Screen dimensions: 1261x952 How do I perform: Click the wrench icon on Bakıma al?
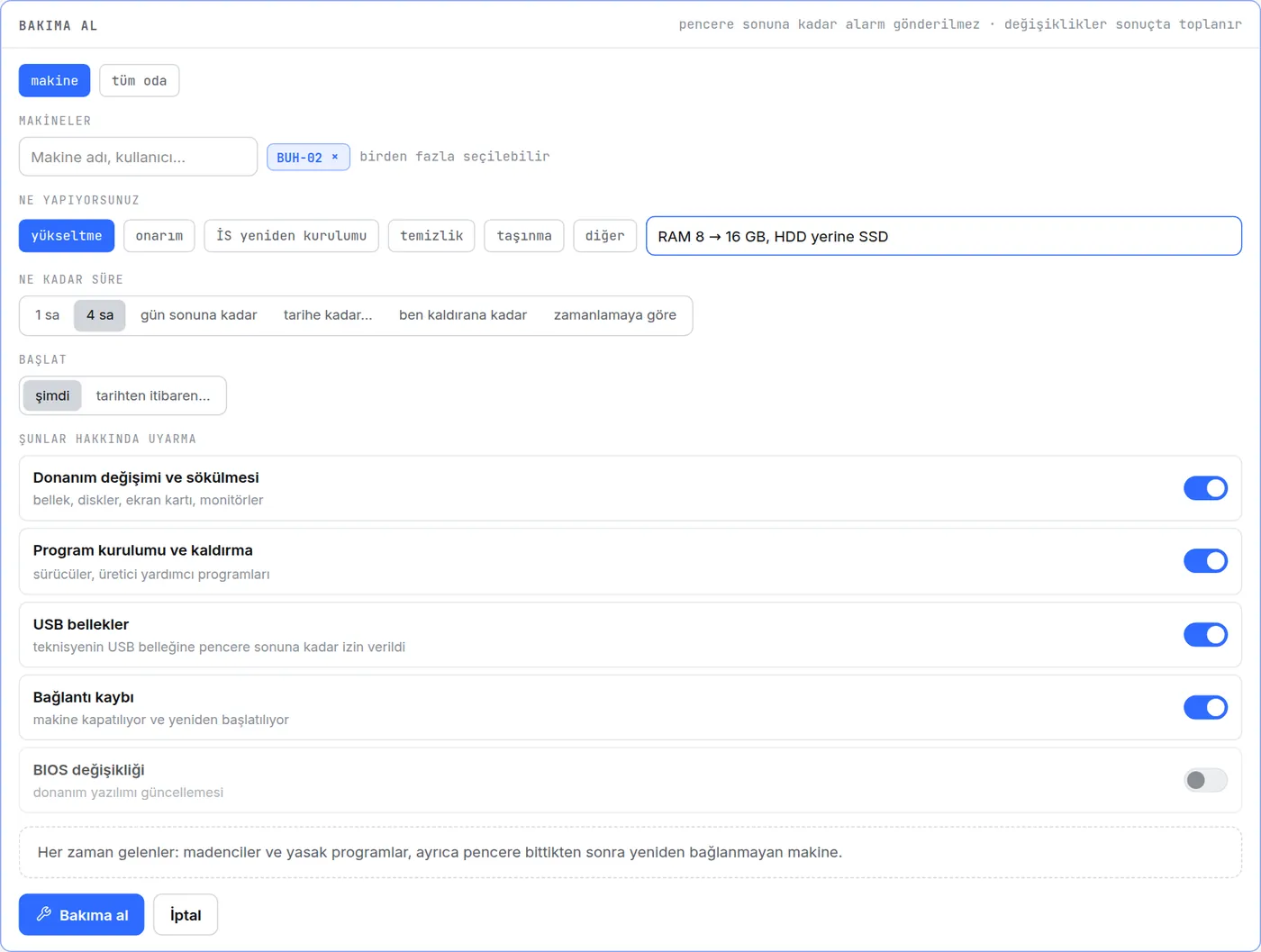click(43, 914)
